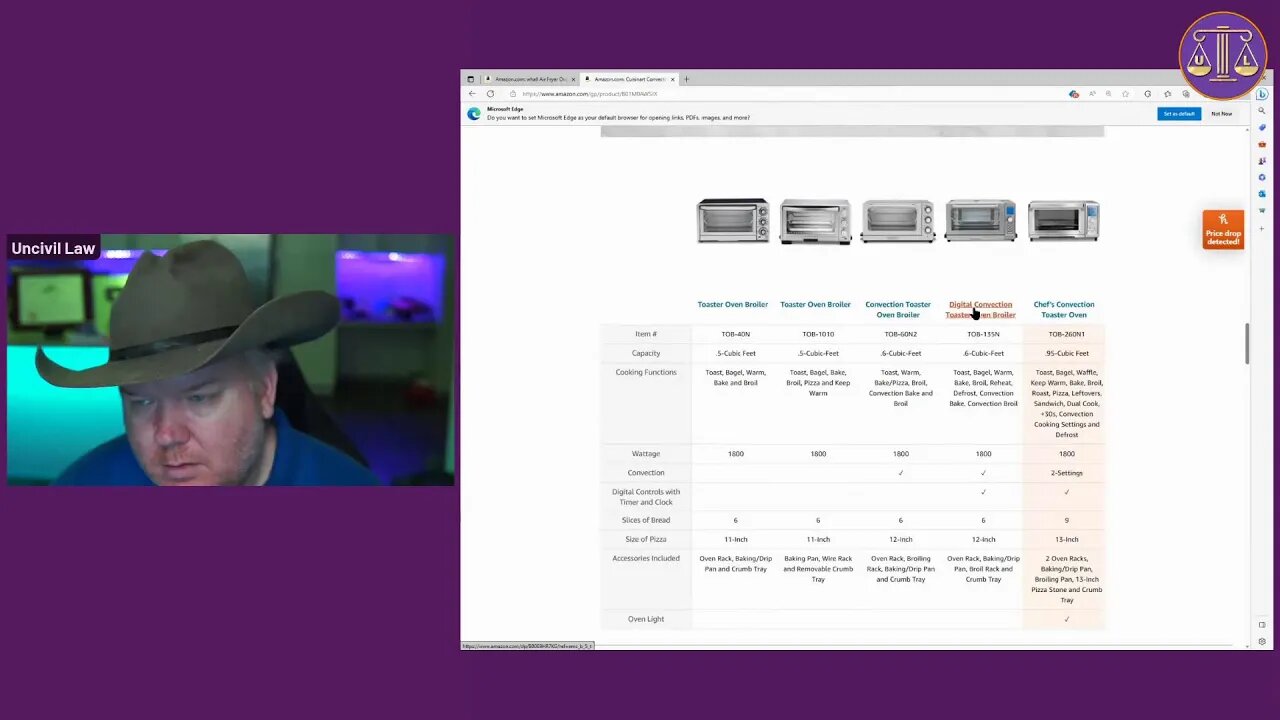
Task: Open the games sidebar icon
Action: [1262, 161]
